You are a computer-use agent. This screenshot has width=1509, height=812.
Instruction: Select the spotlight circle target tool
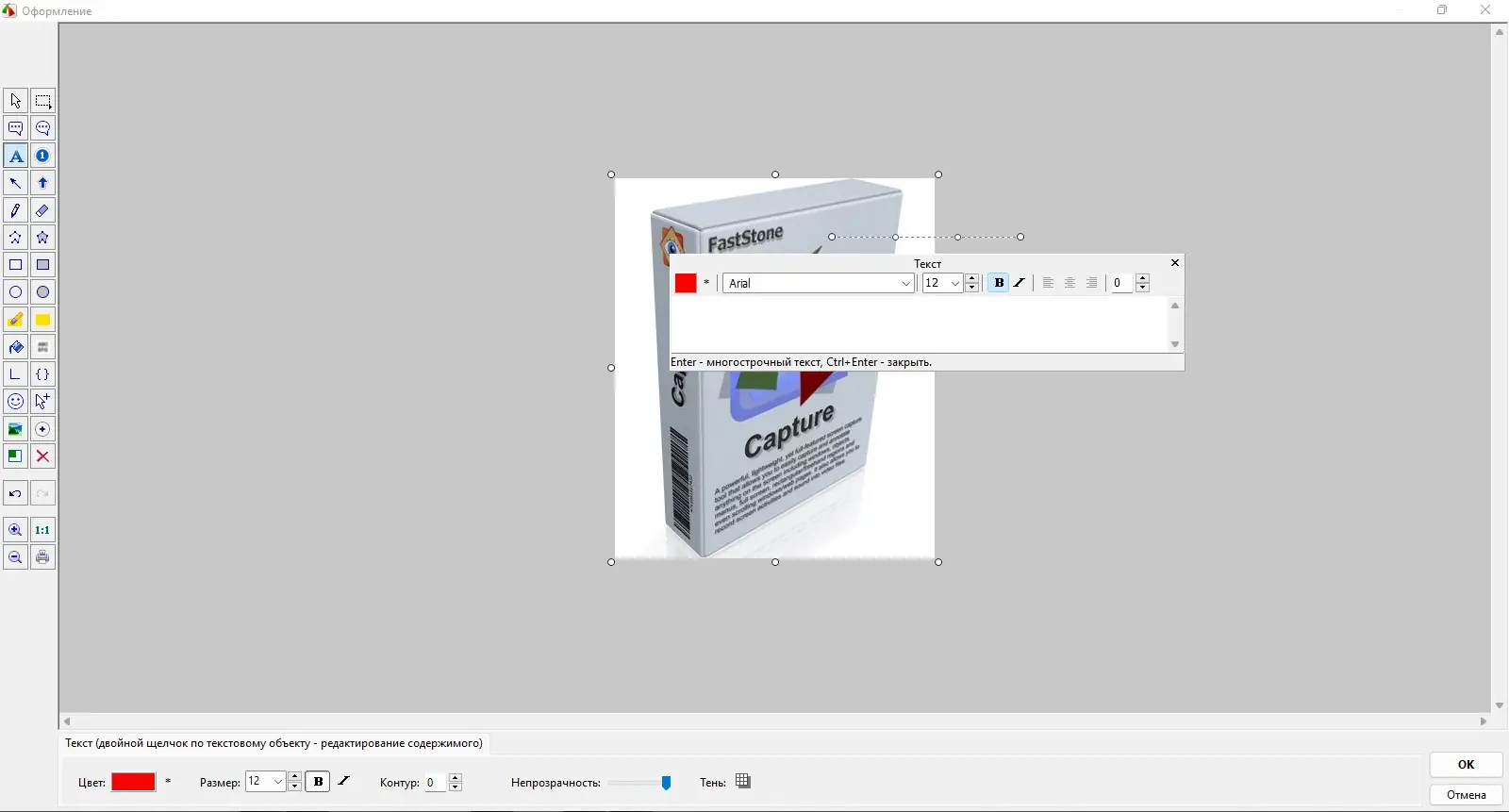click(x=42, y=429)
